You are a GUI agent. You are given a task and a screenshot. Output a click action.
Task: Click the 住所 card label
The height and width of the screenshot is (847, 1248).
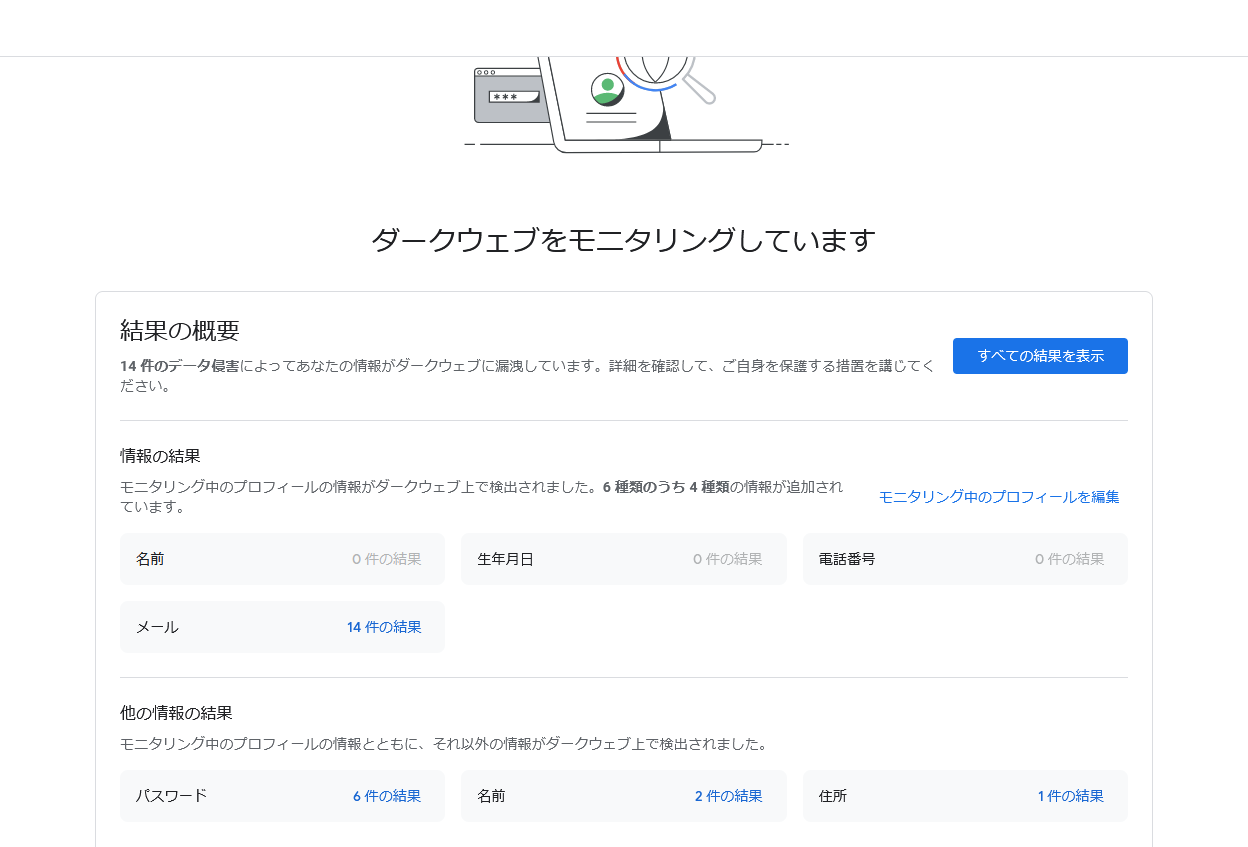[832, 796]
